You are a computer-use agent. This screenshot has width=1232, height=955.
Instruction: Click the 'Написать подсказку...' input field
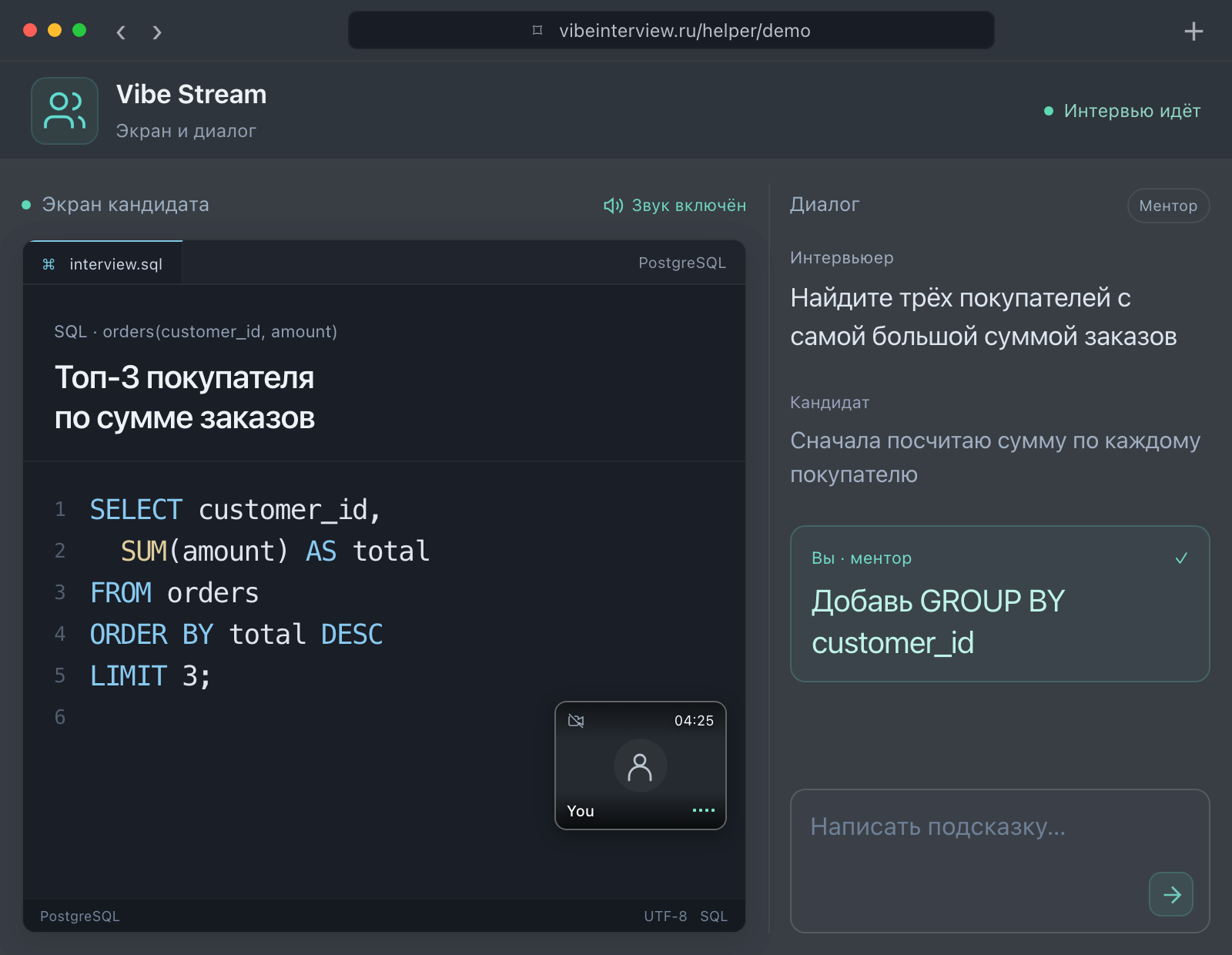click(999, 860)
